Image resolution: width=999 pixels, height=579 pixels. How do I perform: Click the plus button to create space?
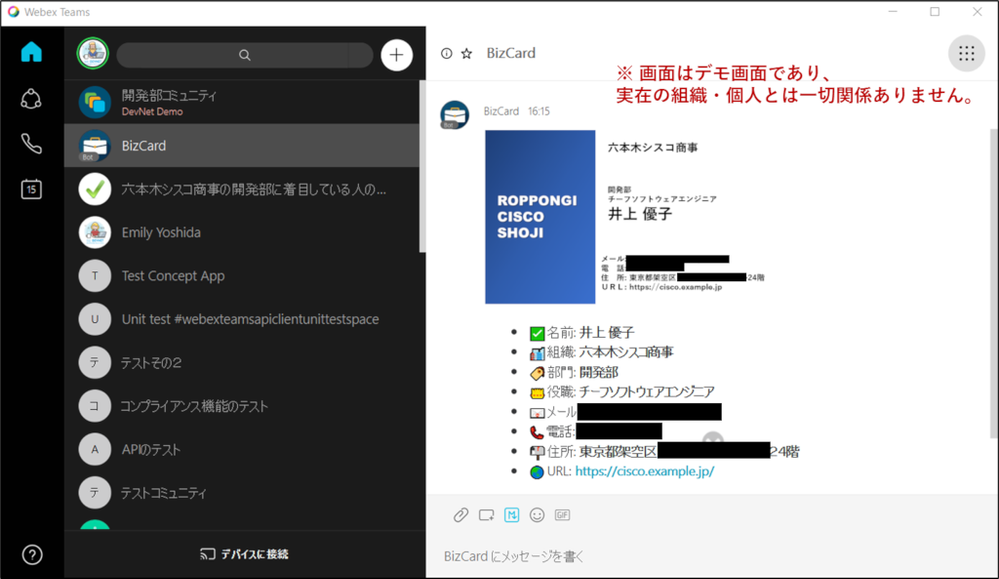[x=396, y=55]
